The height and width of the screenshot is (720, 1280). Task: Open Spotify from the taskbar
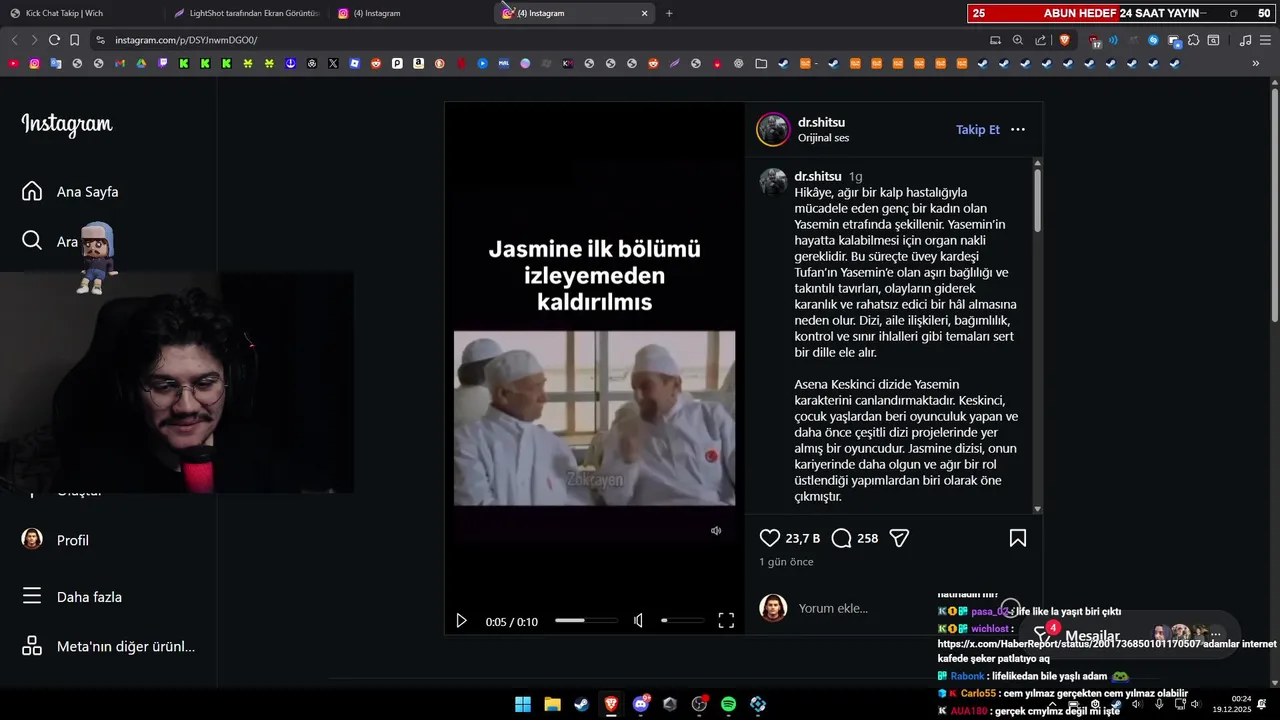pos(729,704)
